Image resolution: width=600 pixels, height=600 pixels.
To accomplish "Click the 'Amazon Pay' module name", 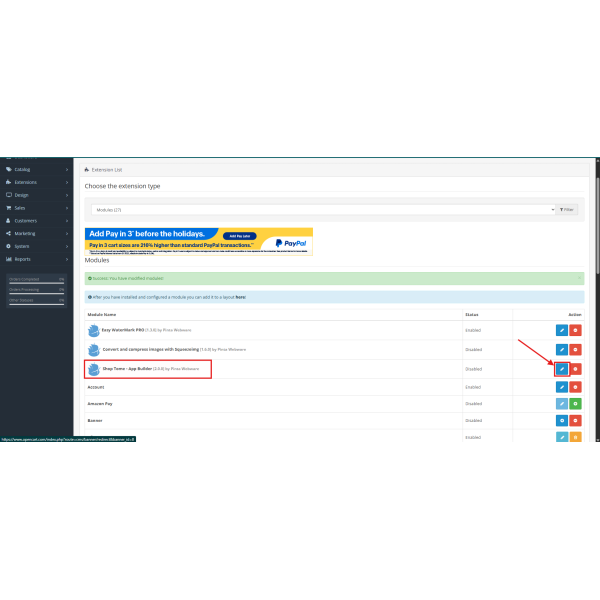I will tap(100, 404).
